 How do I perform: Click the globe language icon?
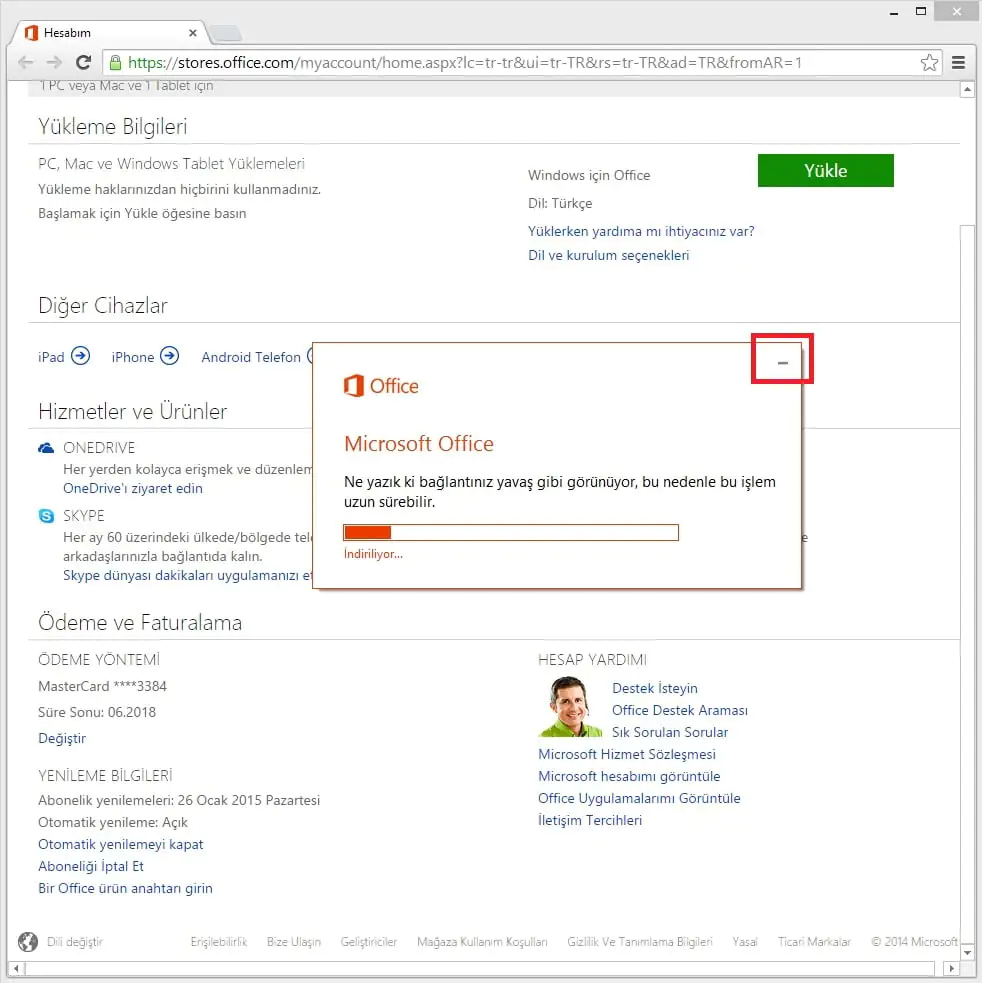(28, 942)
